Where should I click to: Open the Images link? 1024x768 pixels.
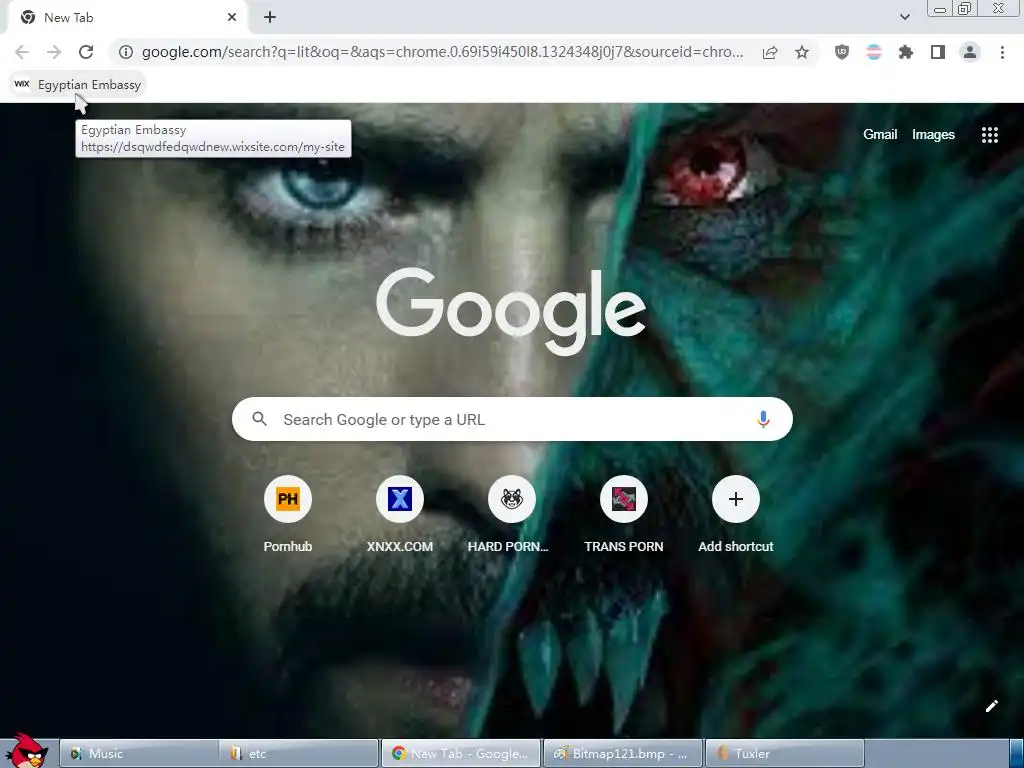[x=933, y=135]
